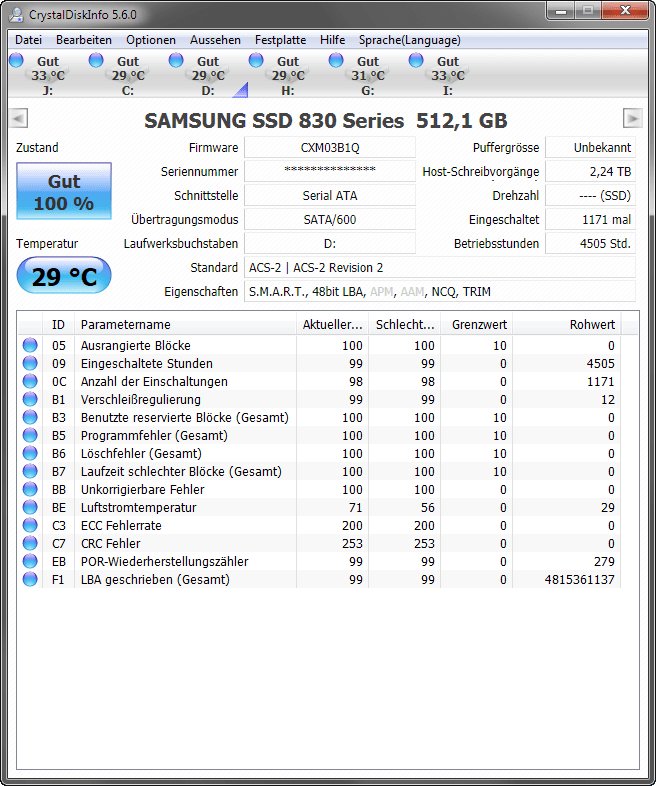Click status orb for Ausrangierte Blöcke row
The height and width of the screenshot is (786, 656).
[30, 345]
